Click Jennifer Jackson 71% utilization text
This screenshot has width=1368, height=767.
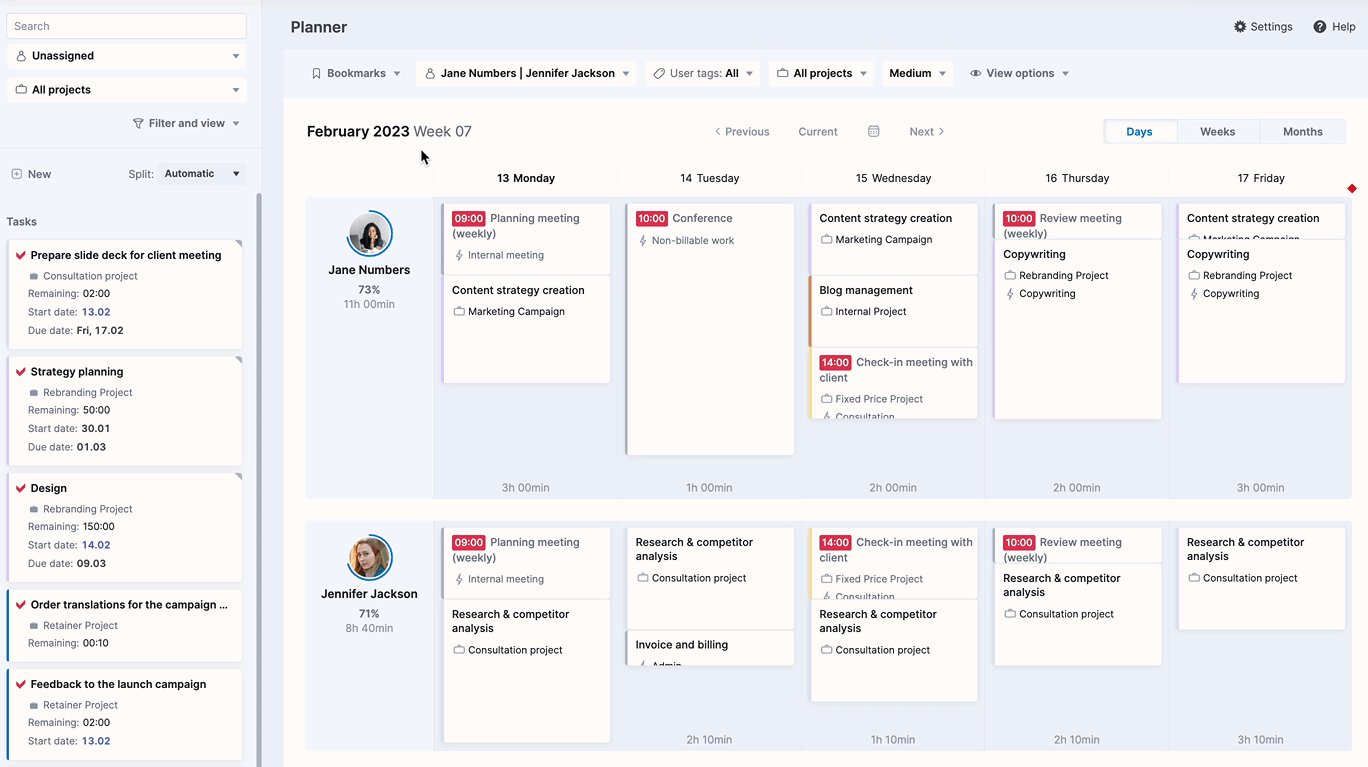[369, 614]
